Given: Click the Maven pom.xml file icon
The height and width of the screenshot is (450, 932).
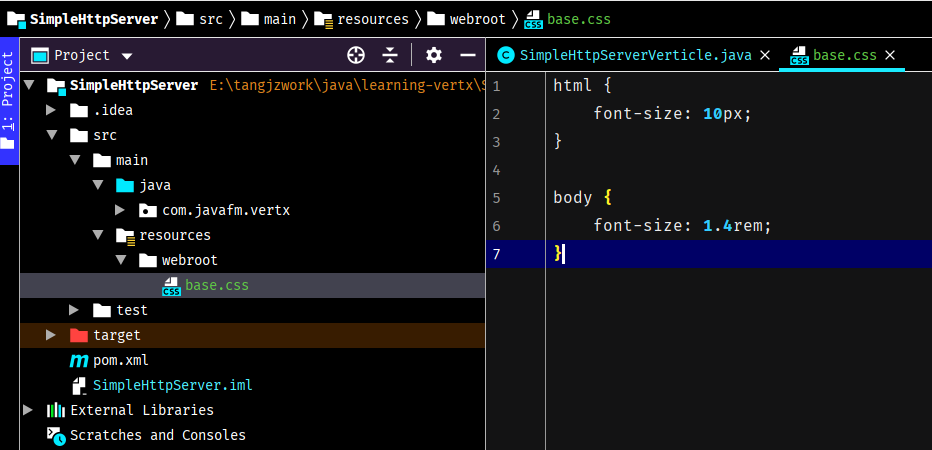Looking at the screenshot, I should pos(79,360).
